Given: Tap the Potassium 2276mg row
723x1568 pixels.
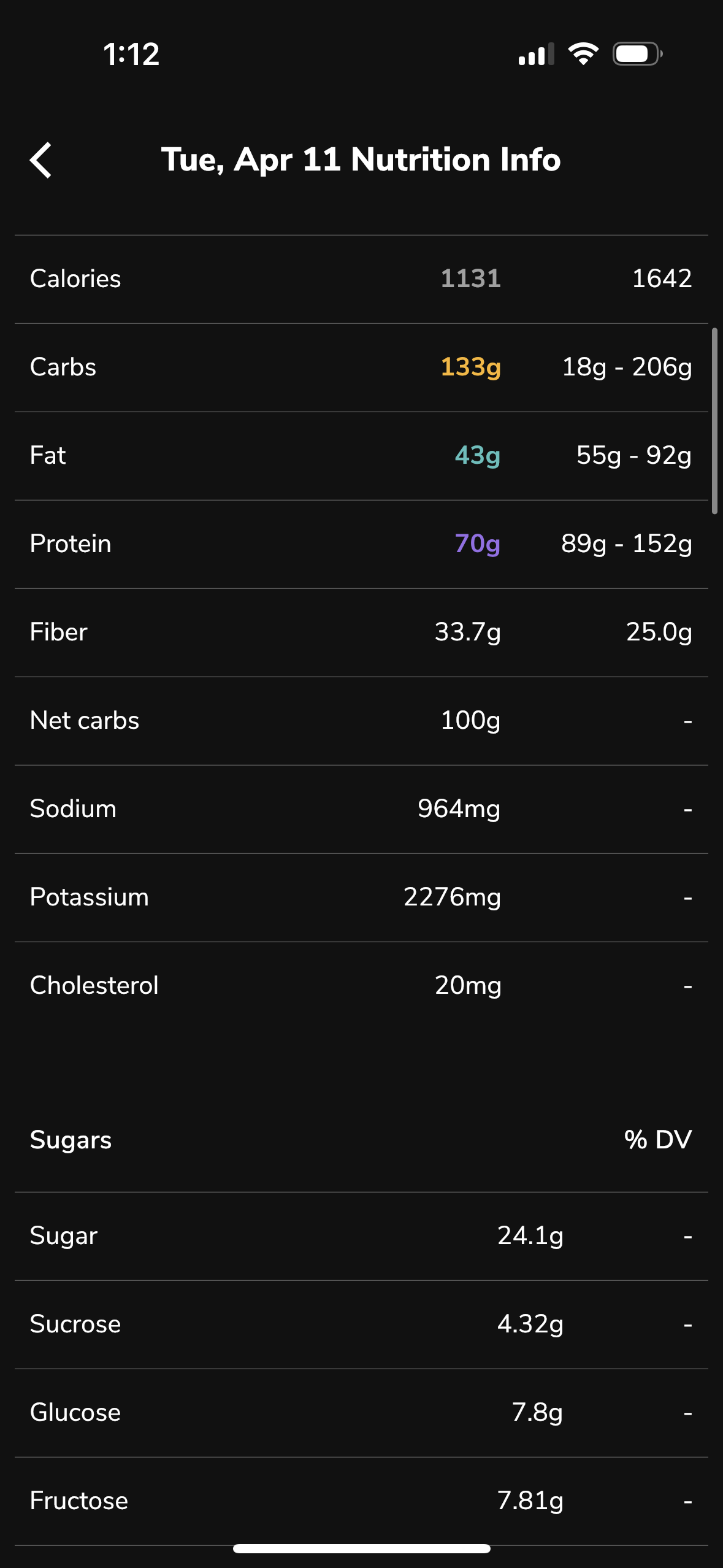Looking at the screenshot, I should 361,897.
